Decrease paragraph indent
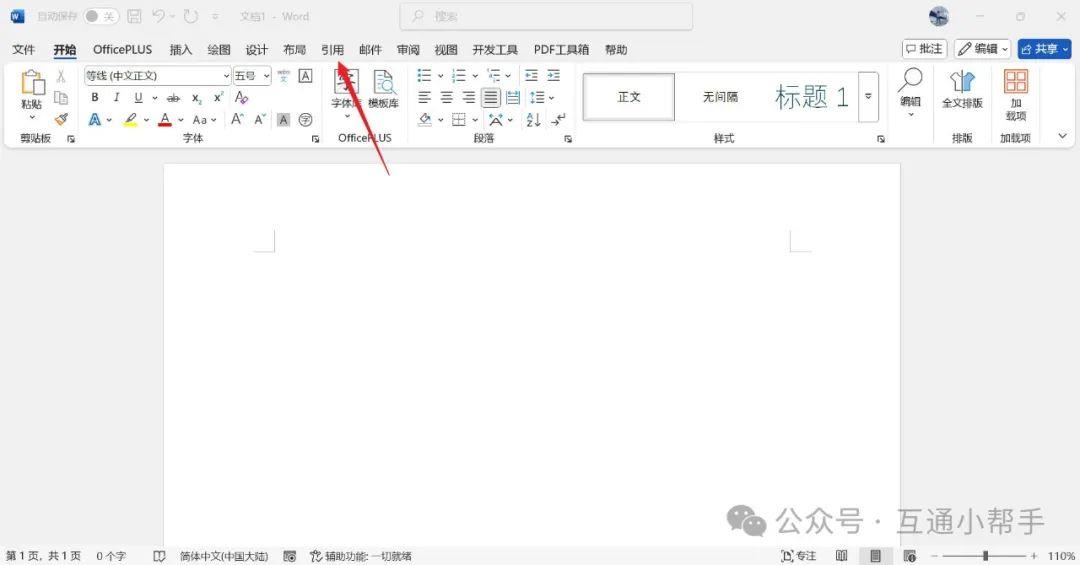1080x565 pixels. point(531,75)
